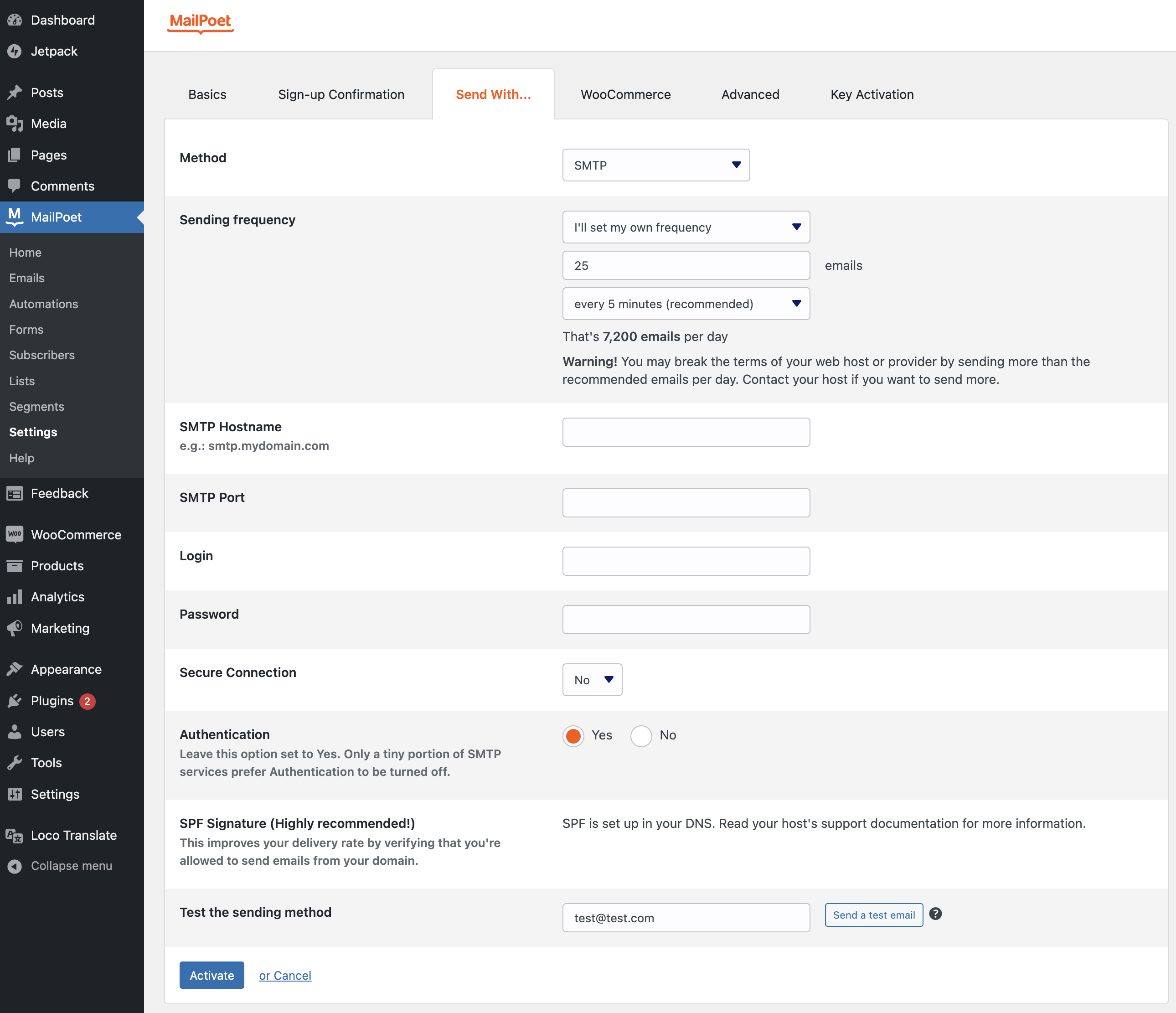1176x1013 pixels.
Task: Click the WooCommerce logo icon in sidebar
Action: coord(14,534)
